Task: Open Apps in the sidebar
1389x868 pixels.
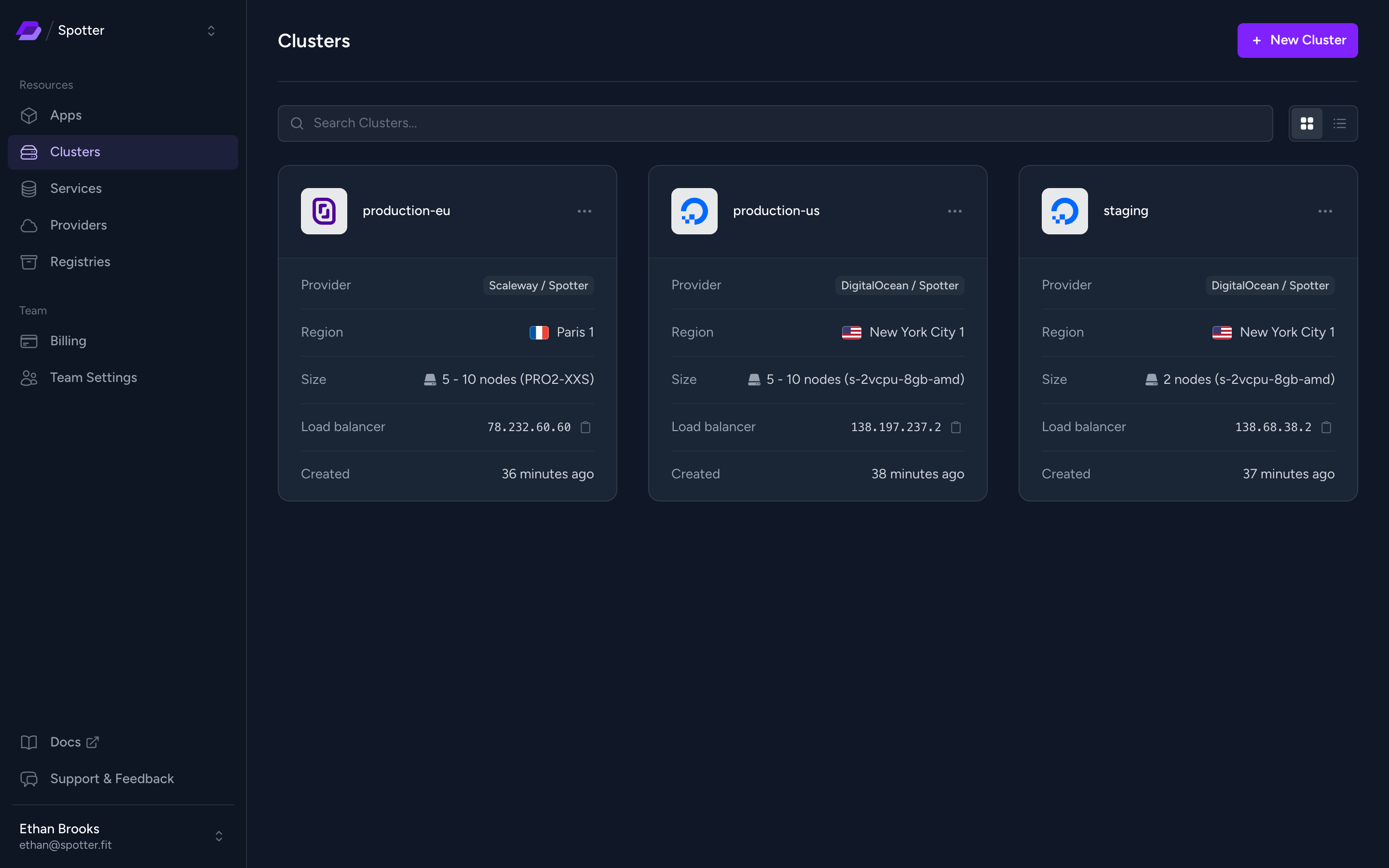Action: 123,115
